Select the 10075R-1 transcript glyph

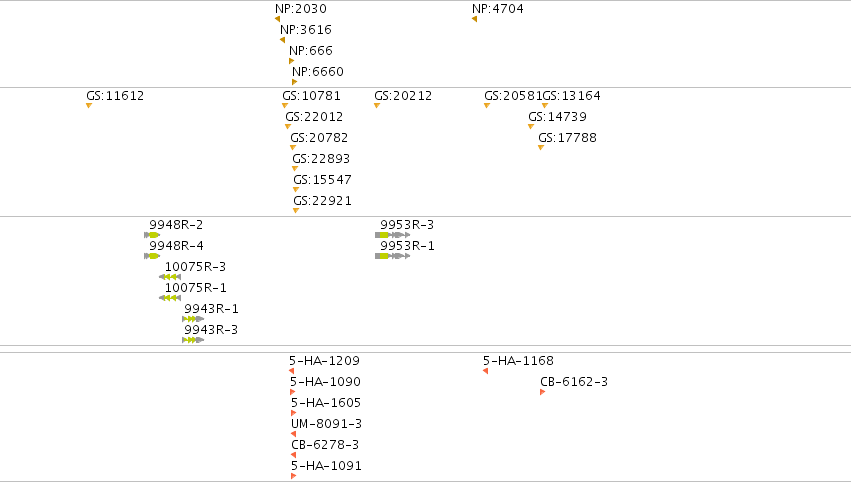(170, 298)
